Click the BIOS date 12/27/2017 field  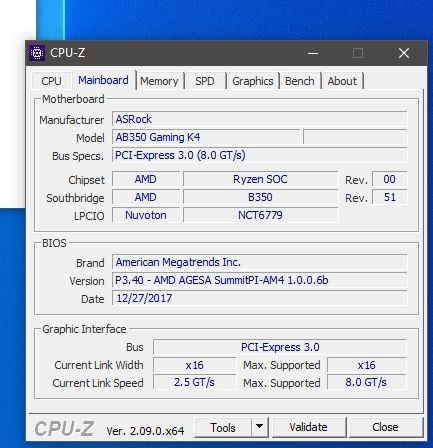259,298
